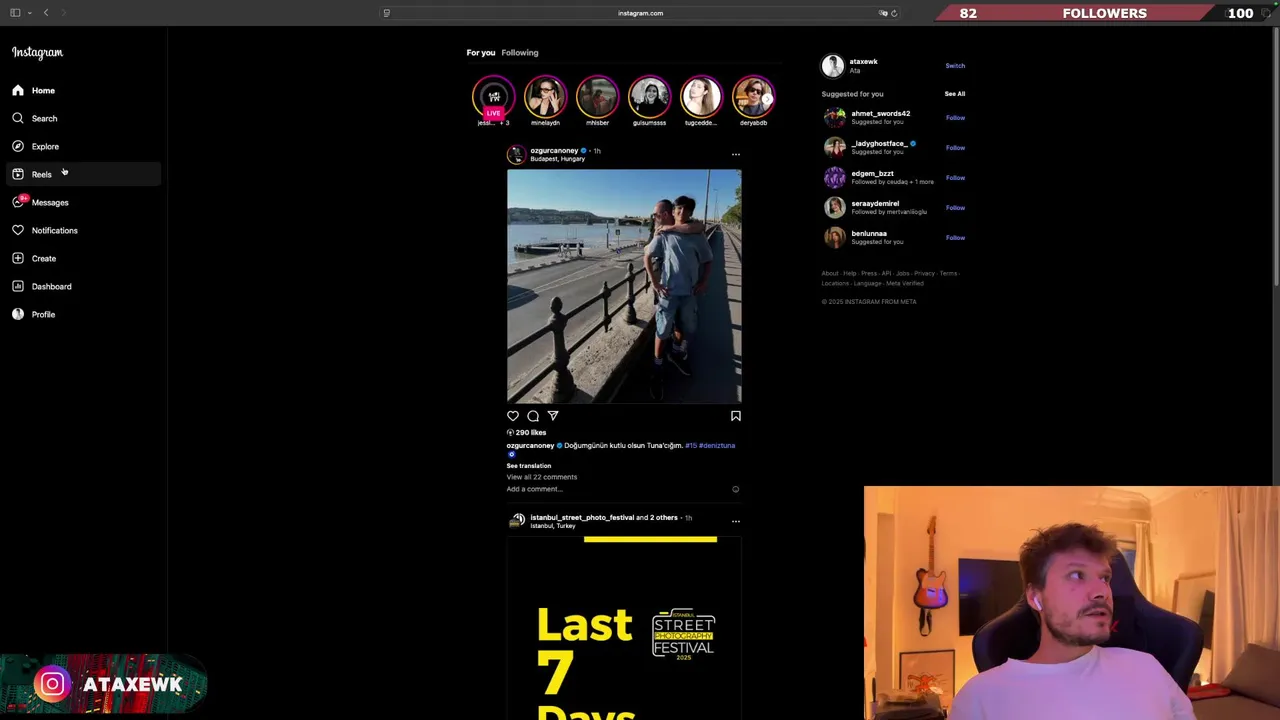The width and height of the screenshot is (1280, 720).
Task: Click the ozgurcanoney username on the post header
Action: coord(554,151)
